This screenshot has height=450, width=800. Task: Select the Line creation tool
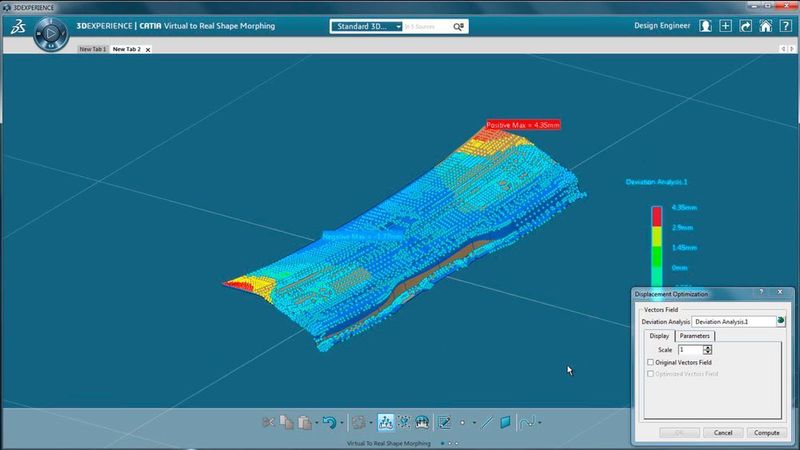(487, 422)
